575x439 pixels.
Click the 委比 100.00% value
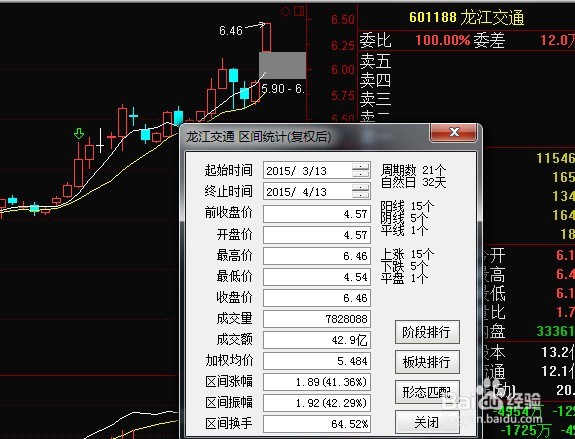(443, 40)
